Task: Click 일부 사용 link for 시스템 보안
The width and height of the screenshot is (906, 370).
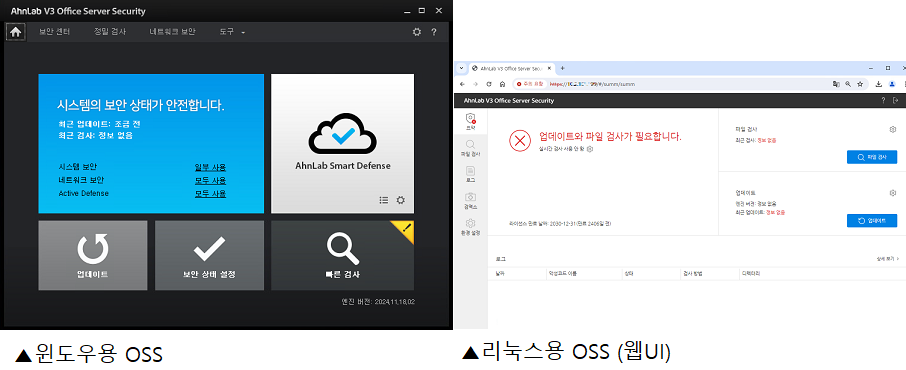Action: (x=210, y=168)
